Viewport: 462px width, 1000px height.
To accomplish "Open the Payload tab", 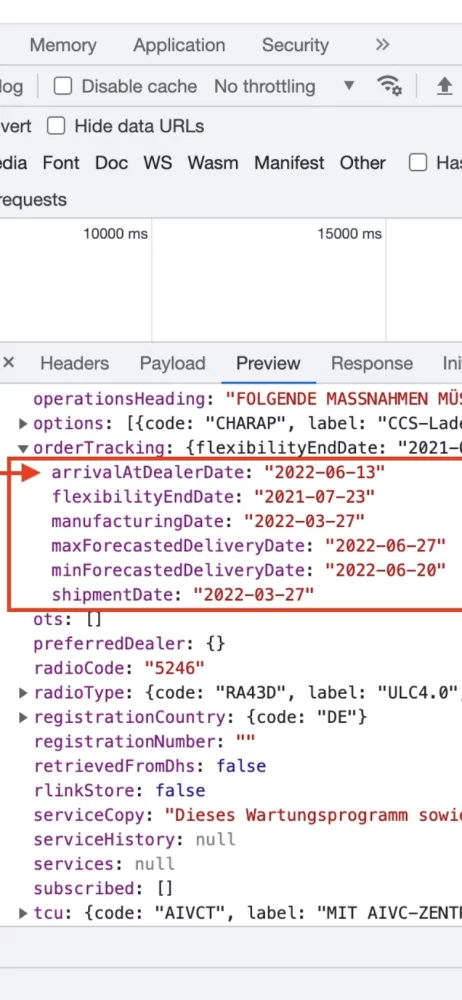I will [172, 363].
